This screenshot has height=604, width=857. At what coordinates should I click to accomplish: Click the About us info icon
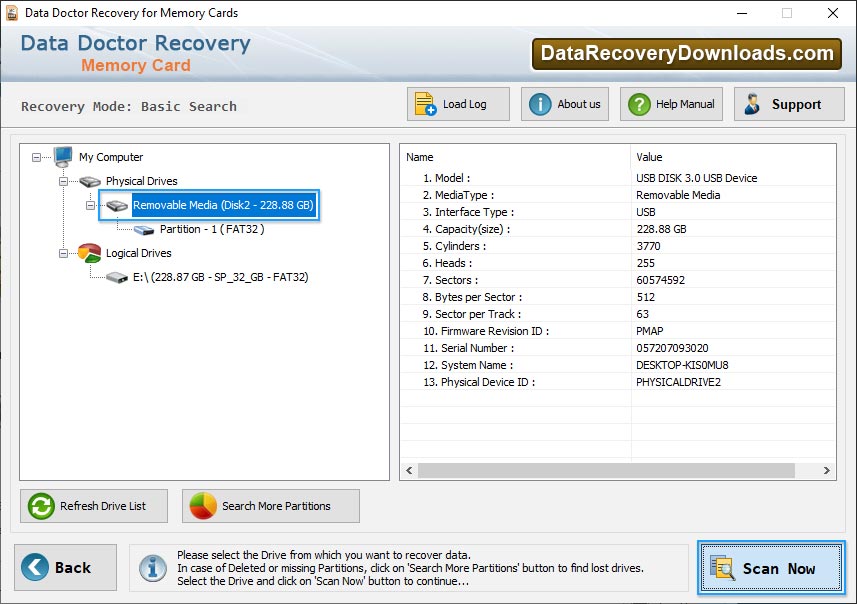coord(540,104)
